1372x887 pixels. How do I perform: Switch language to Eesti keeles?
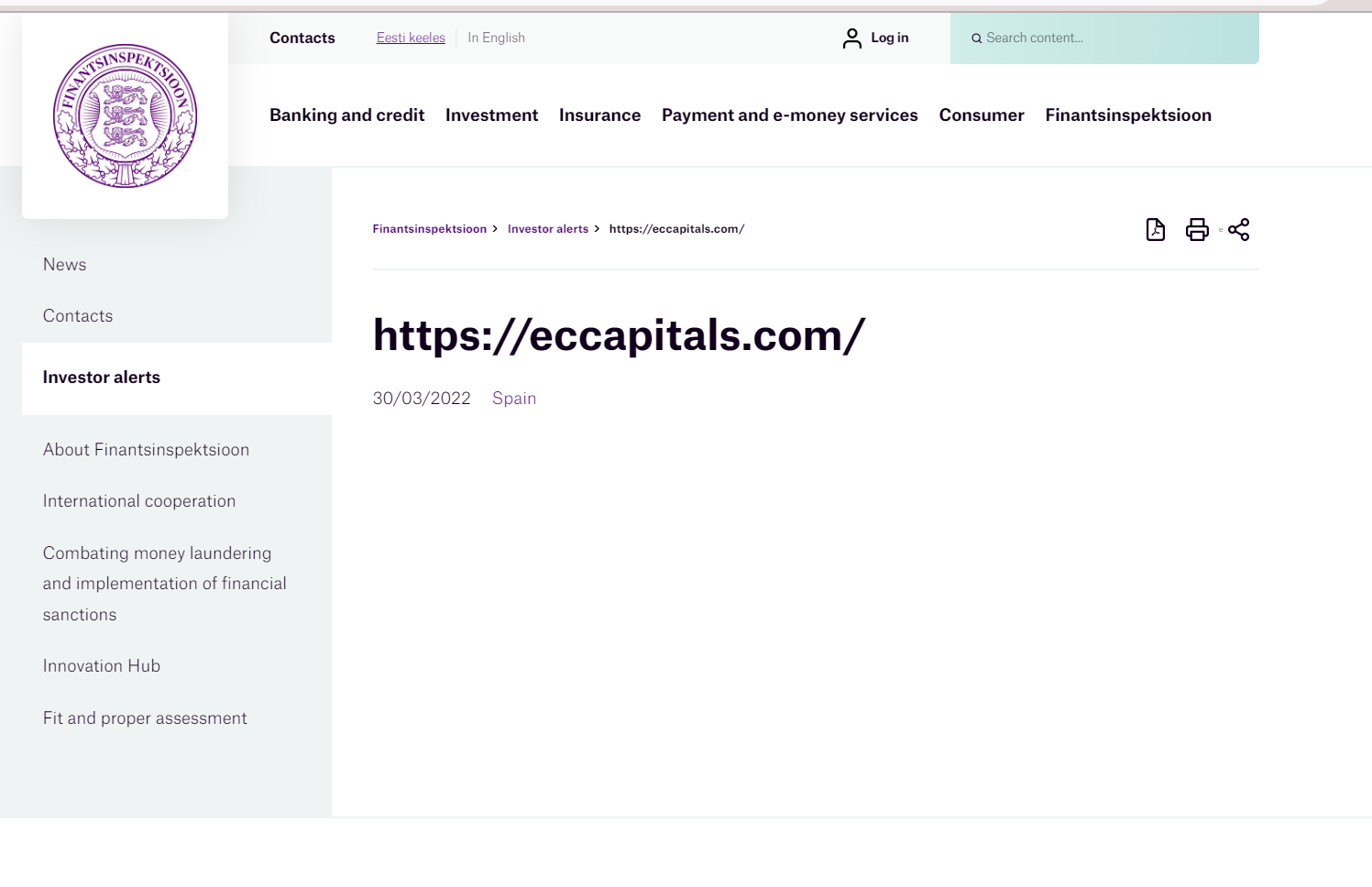(x=411, y=38)
